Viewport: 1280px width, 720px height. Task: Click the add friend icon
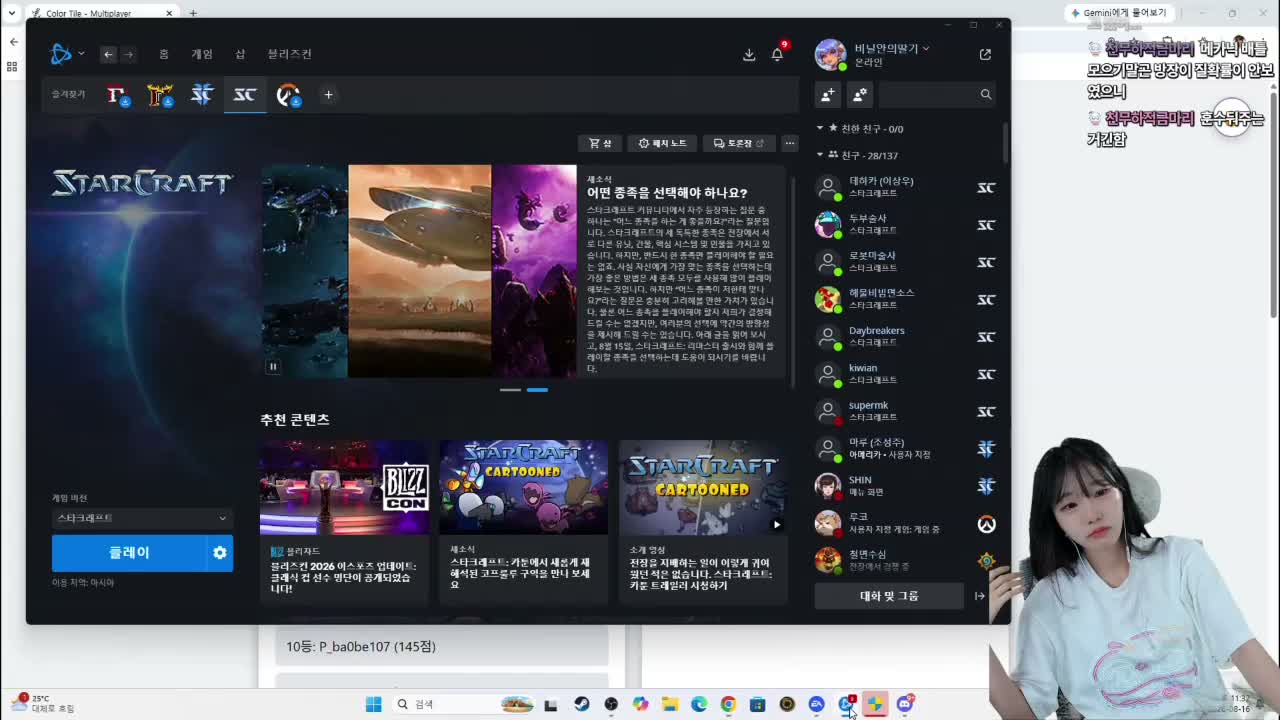tap(828, 94)
